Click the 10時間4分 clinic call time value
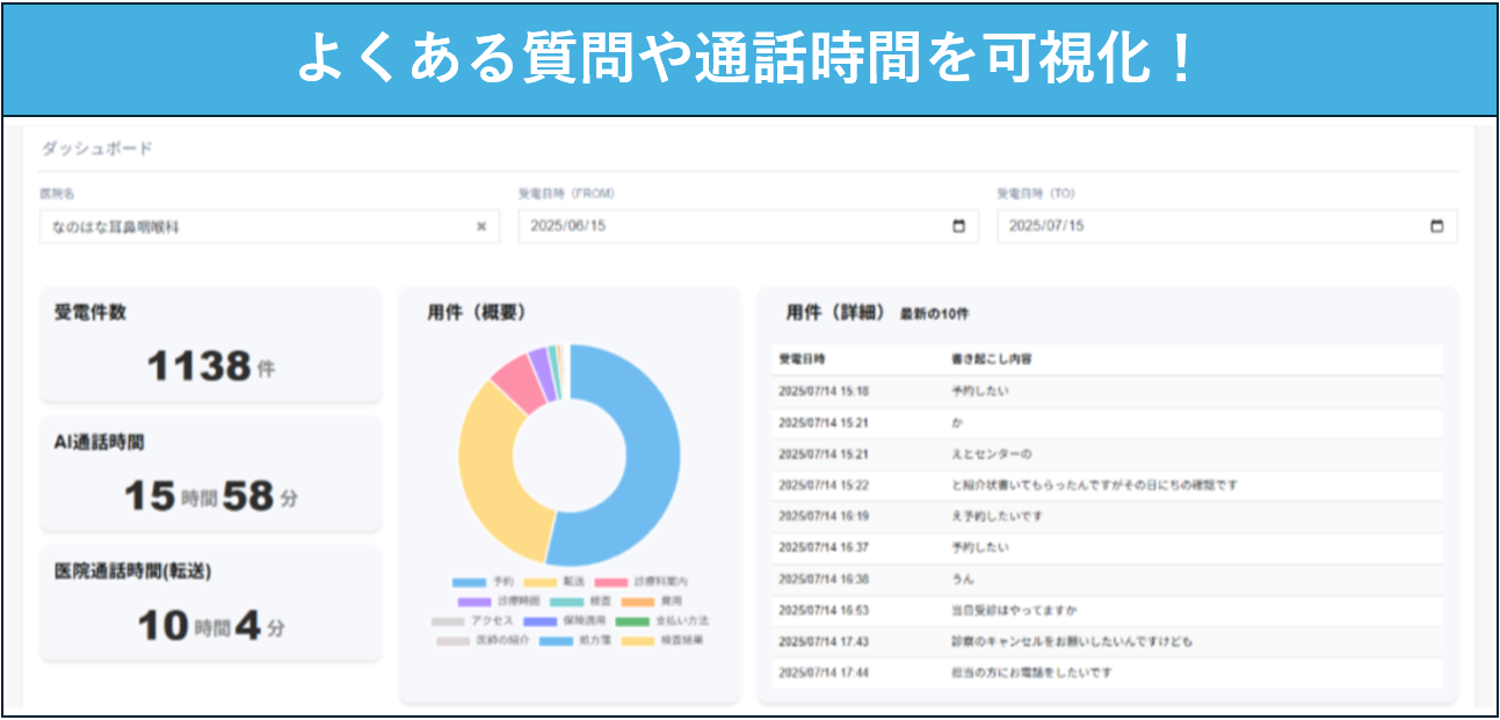This screenshot has width=1500, height=720. tap(210, 626)
